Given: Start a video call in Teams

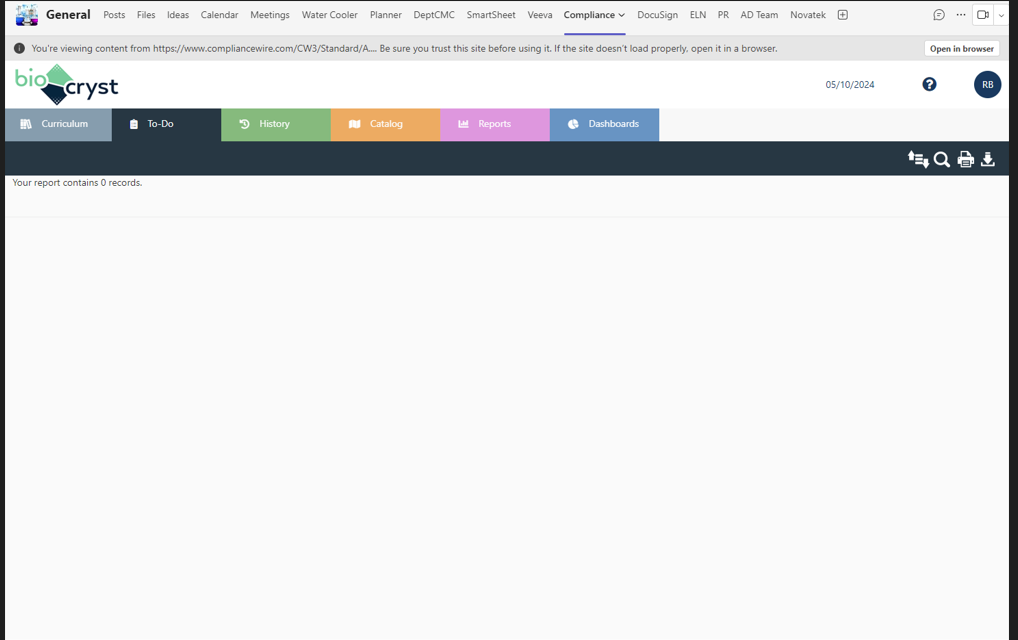Looking at the screenshot, I should [981, 14].
